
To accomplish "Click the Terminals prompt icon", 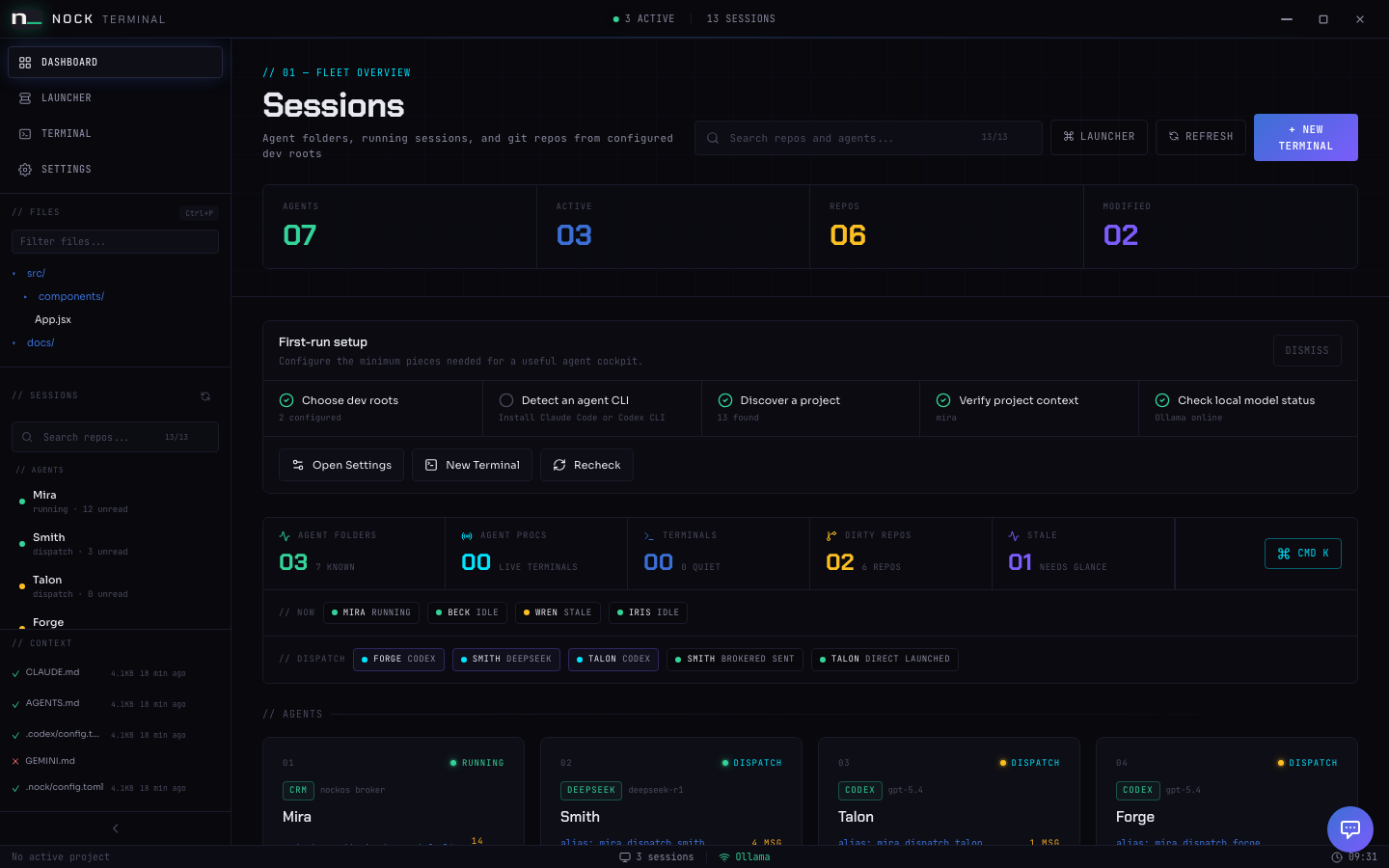I will (649, 536).
